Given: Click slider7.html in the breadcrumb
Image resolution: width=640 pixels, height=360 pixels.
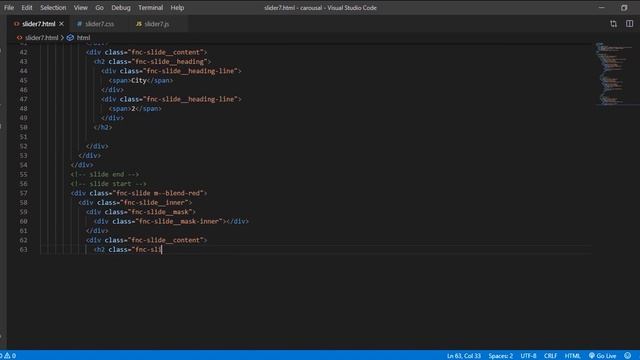Looking at the screenshot, I should (x=41, y=38).
